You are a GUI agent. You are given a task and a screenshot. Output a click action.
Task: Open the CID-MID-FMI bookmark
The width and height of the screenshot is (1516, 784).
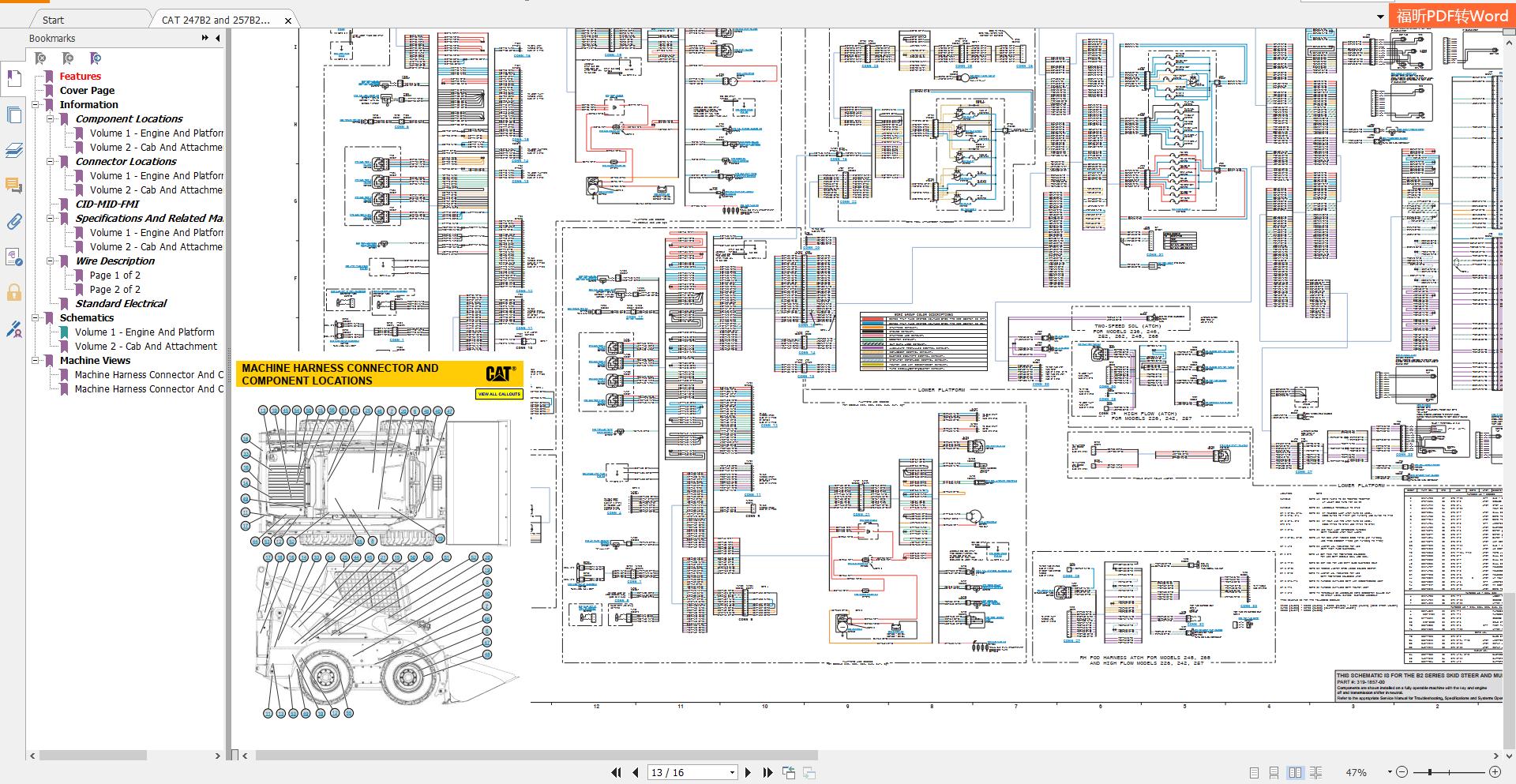pos(107,204)
